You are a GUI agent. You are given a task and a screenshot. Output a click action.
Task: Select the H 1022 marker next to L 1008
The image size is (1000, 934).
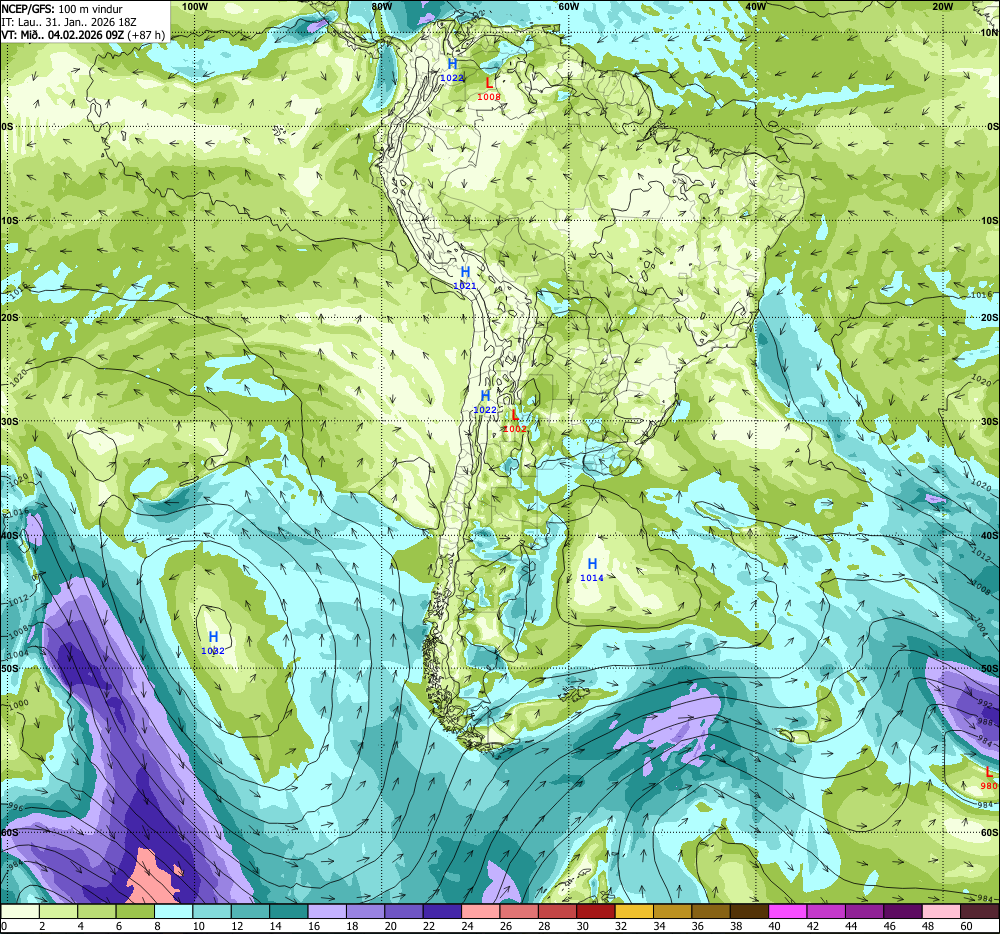point(452,70)
